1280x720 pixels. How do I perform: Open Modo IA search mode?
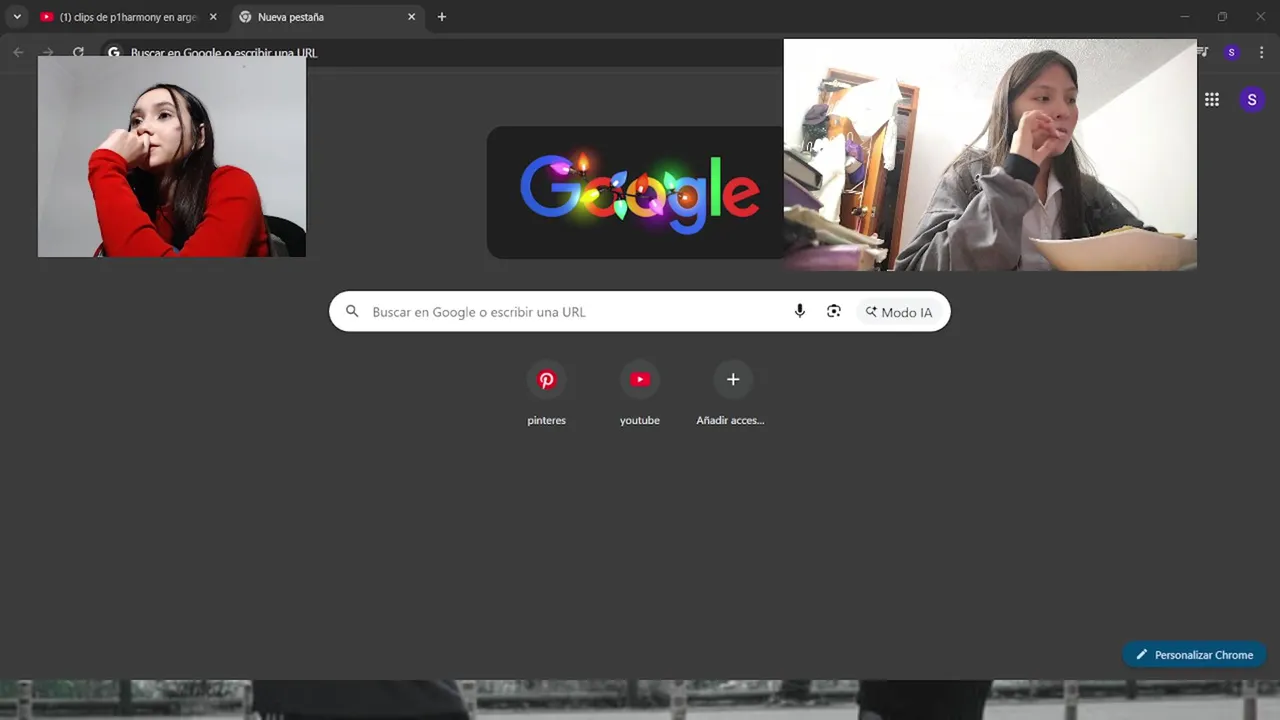pos(899,312)
